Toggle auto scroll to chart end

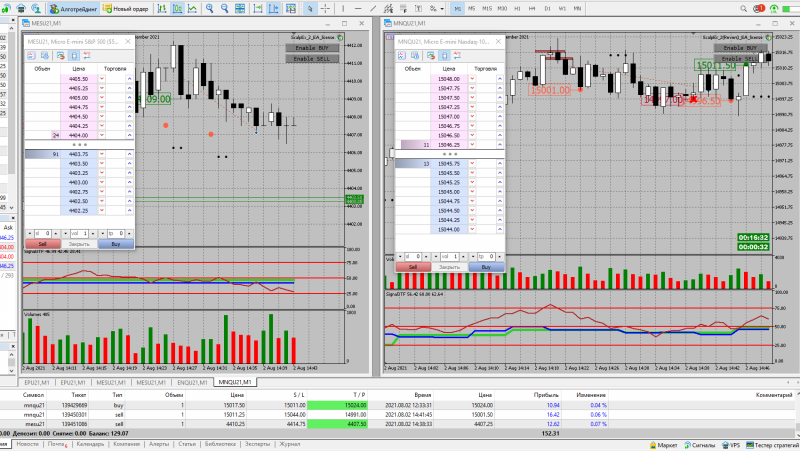(x=258, y=9)
